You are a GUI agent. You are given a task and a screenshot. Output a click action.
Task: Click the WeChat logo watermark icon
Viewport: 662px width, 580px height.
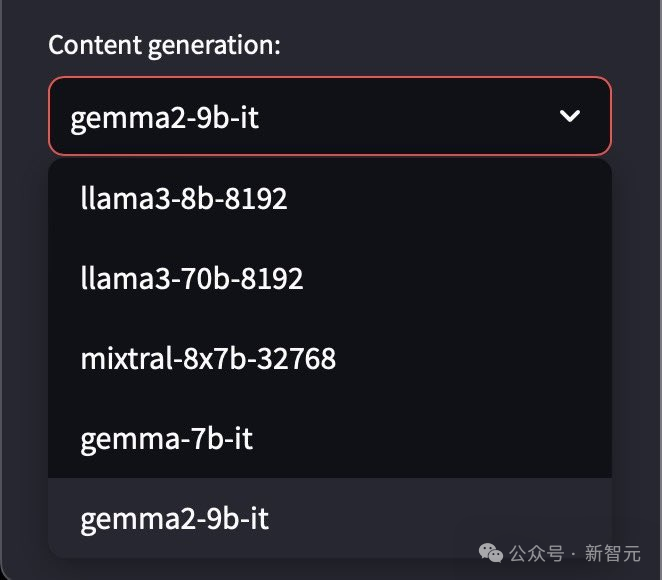click(x=492, y=552)
